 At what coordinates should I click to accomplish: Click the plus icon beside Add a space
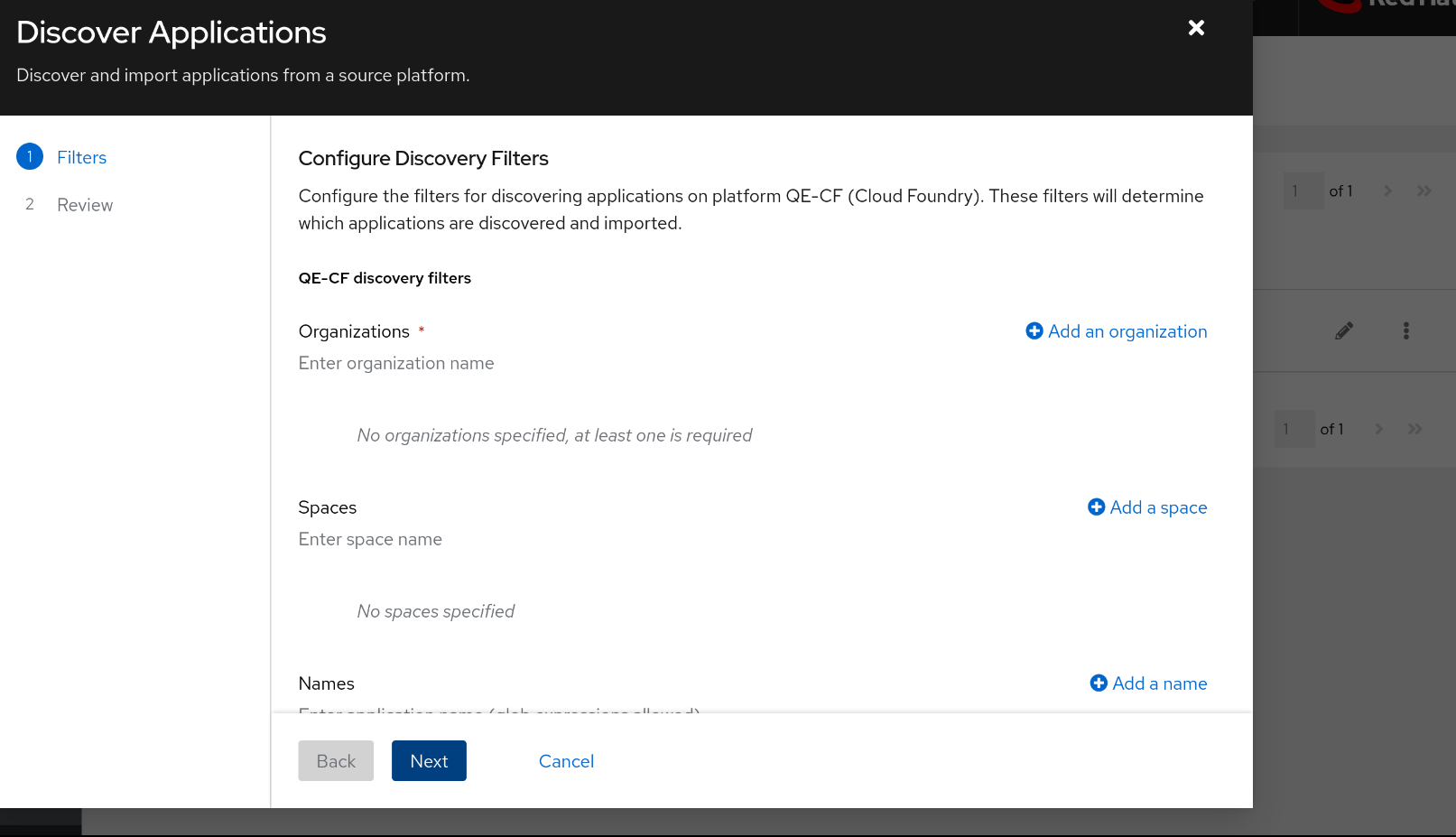1097,507
